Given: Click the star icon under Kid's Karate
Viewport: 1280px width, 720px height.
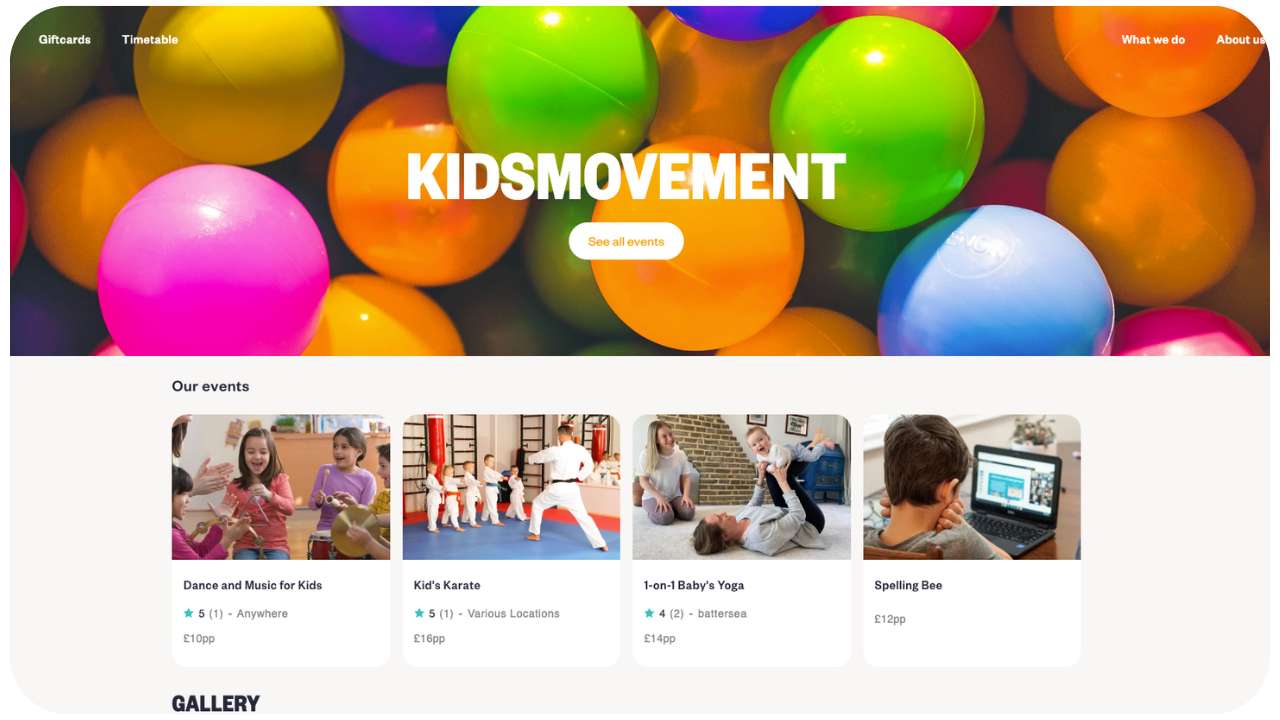Looking at the screenshot, I should click(x=419, y=613).
